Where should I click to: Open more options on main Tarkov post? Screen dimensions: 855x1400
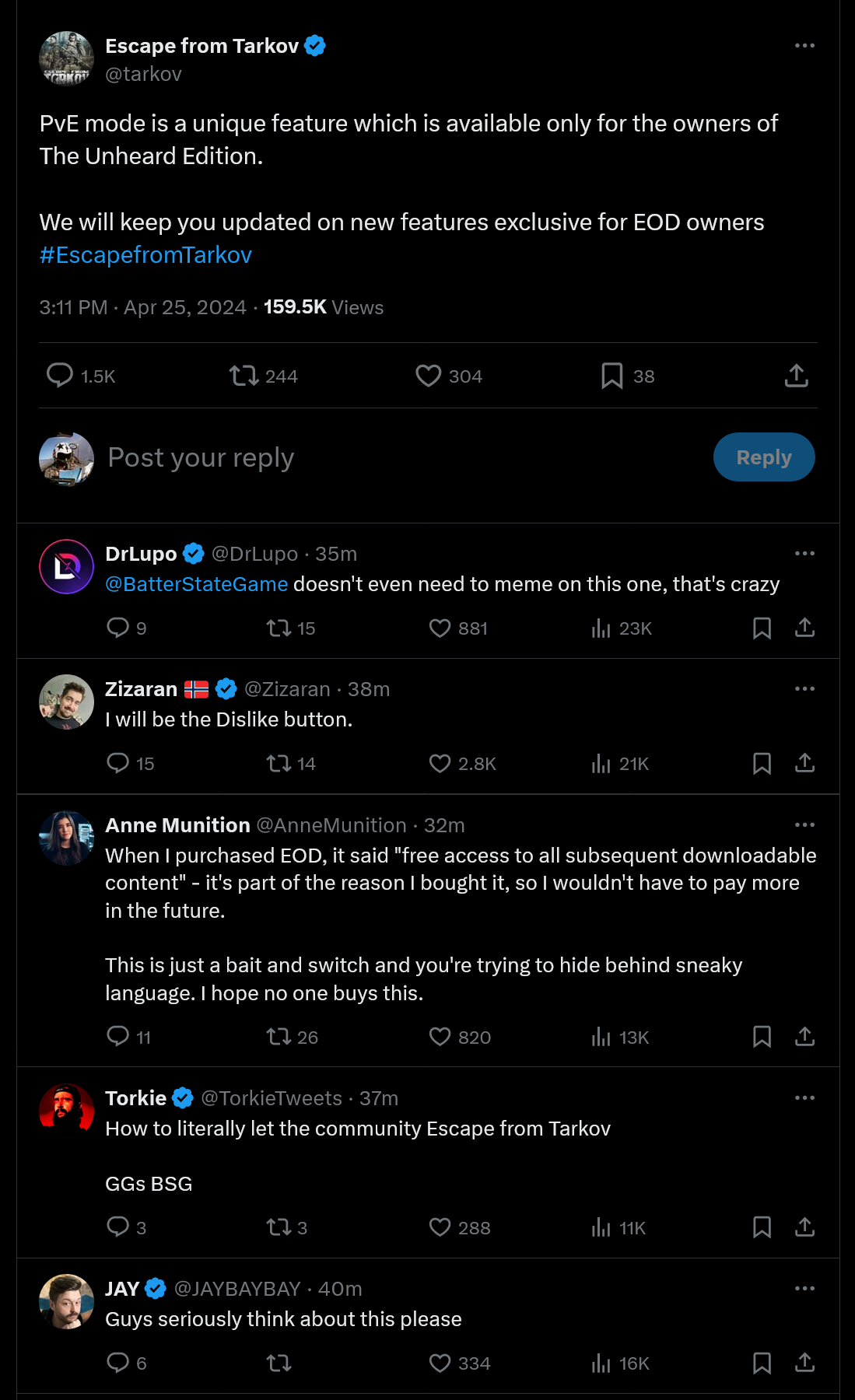804,46
